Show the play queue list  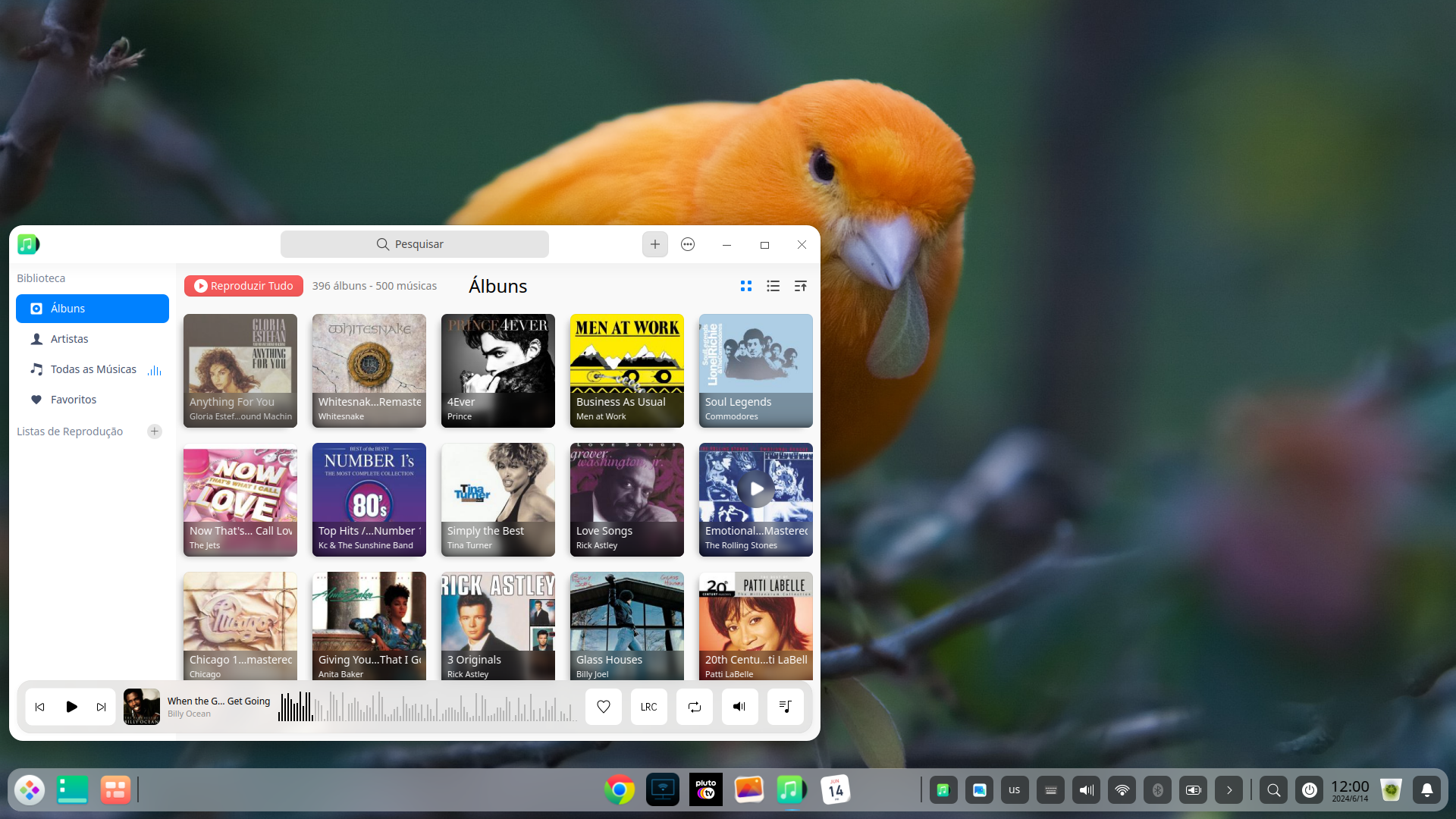[786, 707]
